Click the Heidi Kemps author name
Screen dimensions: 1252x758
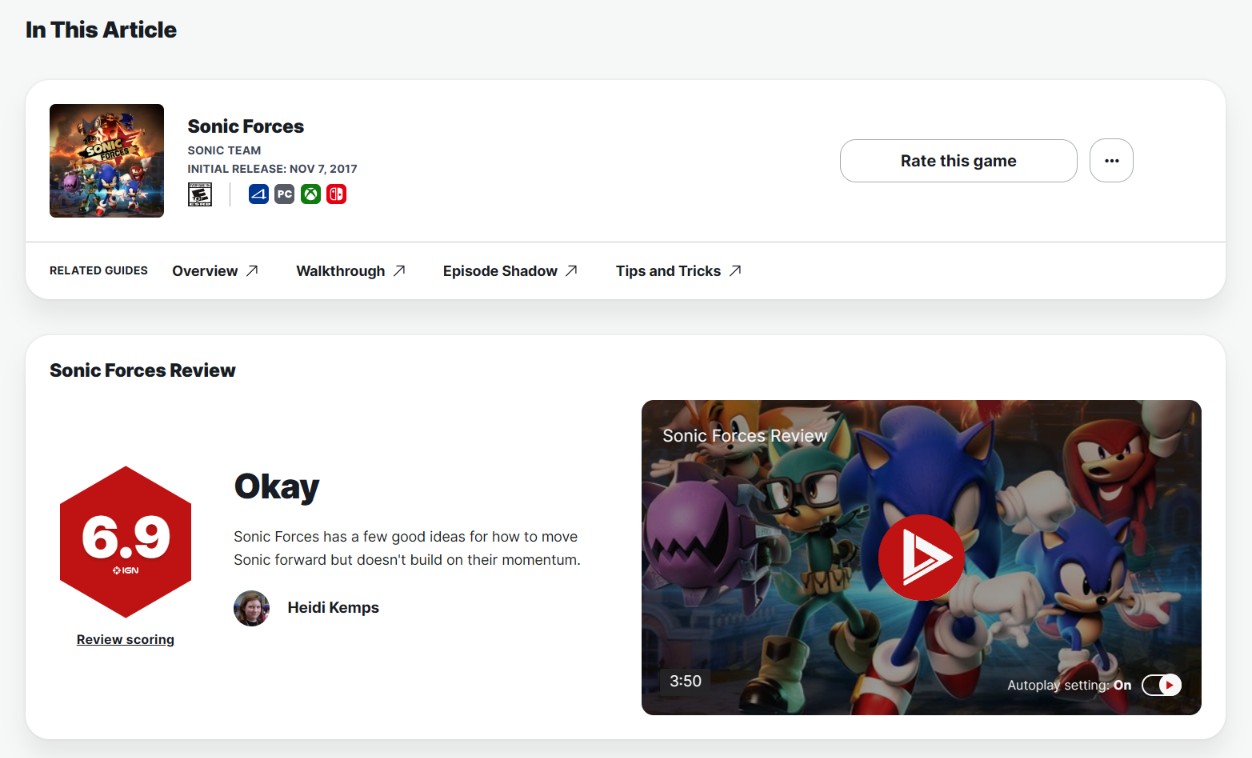pos(333,608)
